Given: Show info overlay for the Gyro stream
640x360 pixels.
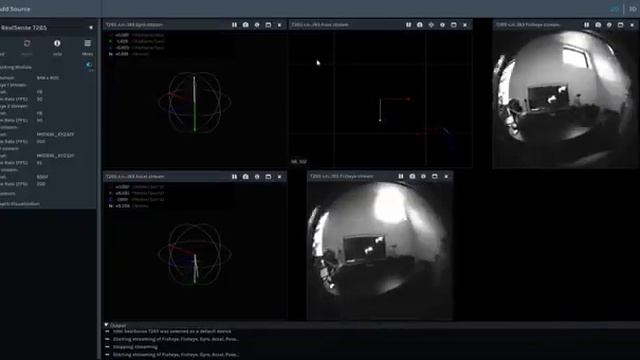Looking at the screenshot, I should click(257, 25).
